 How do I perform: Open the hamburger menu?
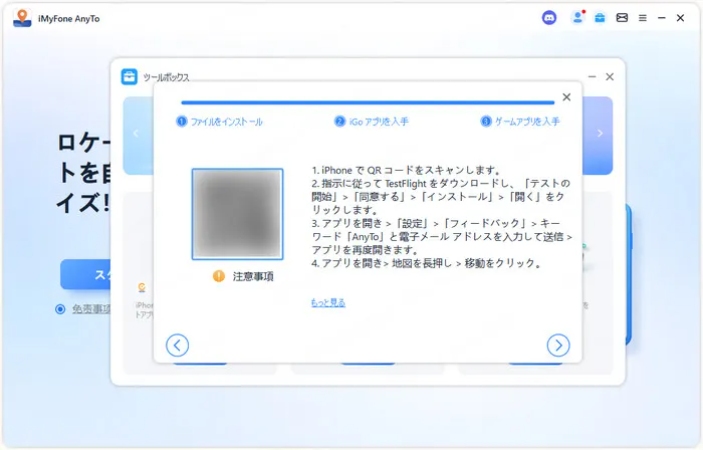[x=642, y=18]
